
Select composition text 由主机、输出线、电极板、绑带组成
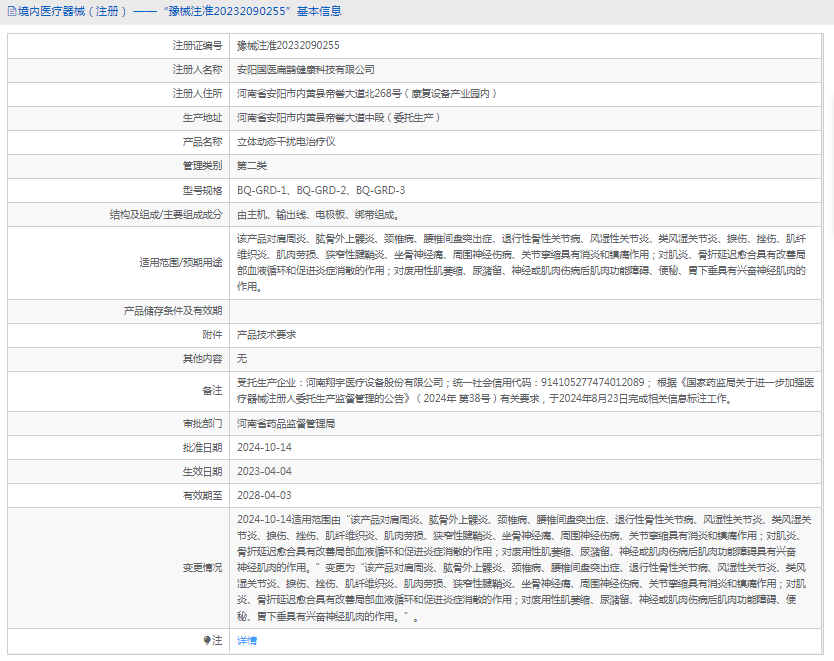(x=318, y=215)
